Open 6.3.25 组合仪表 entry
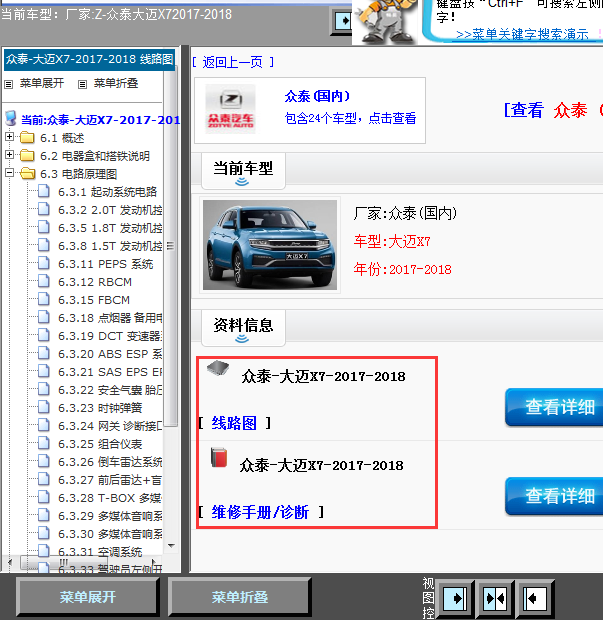Viewport: 603px width, 620px height. coord(100,444)
